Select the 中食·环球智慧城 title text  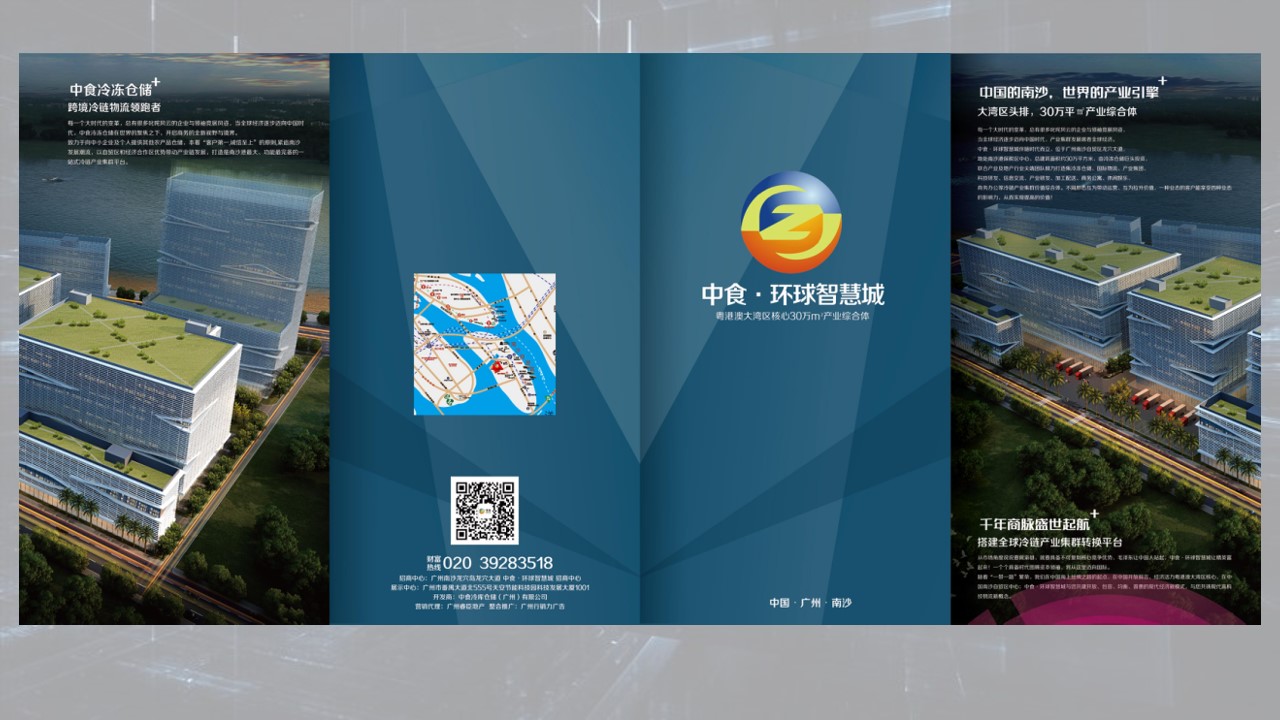click(x=792, y=295)
